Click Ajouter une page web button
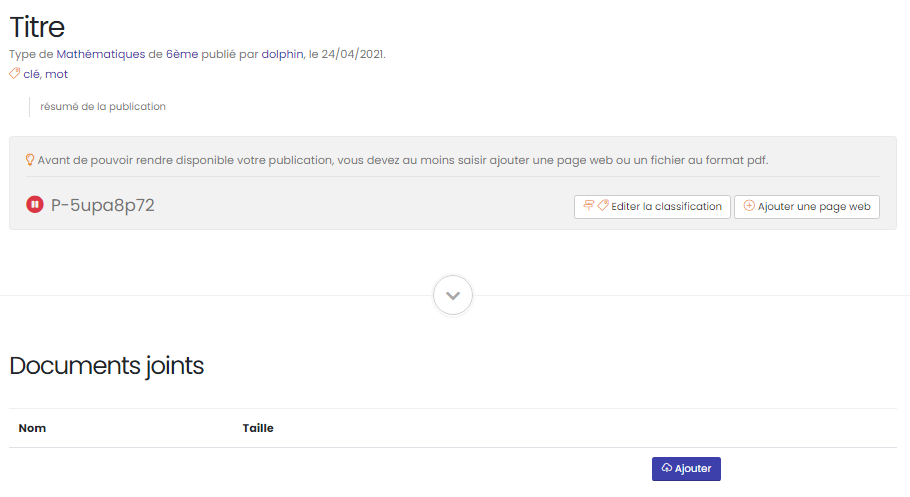Image resolution: width=910 pixels, height=497 pixels. 807,207
